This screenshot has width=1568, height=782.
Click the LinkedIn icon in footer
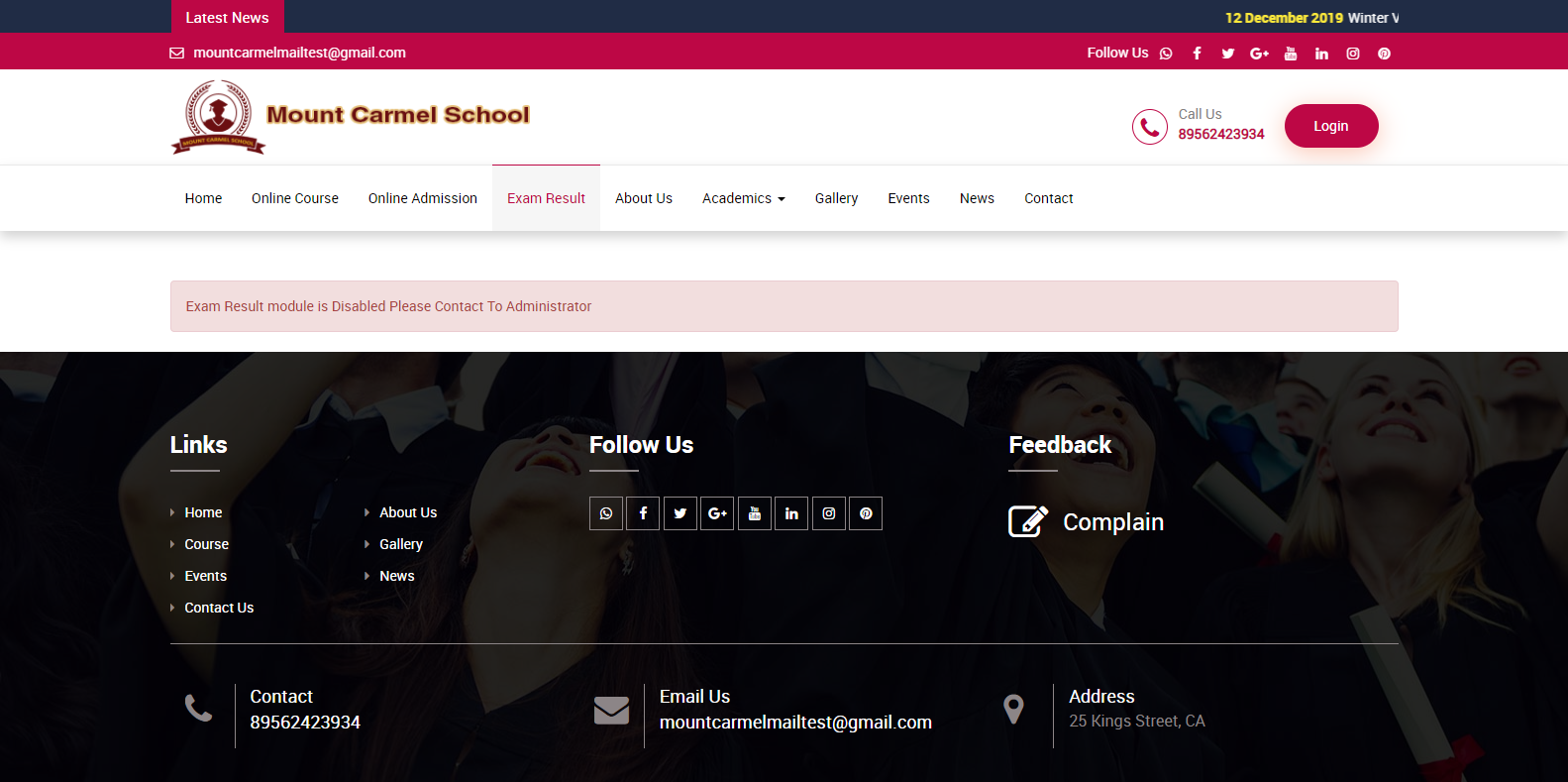point(791,513)
